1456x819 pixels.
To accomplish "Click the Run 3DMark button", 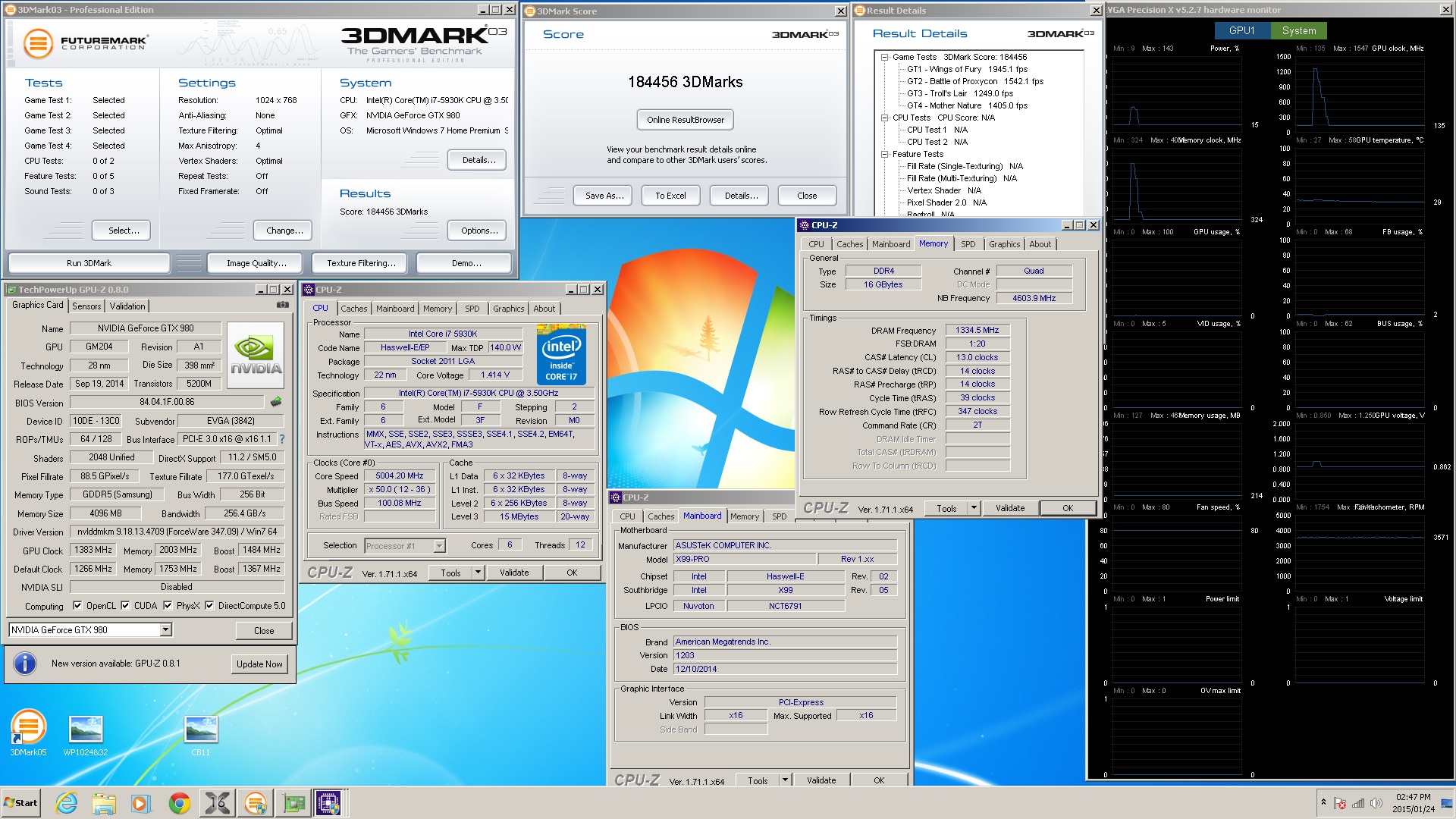I will [x=89, y=263].
